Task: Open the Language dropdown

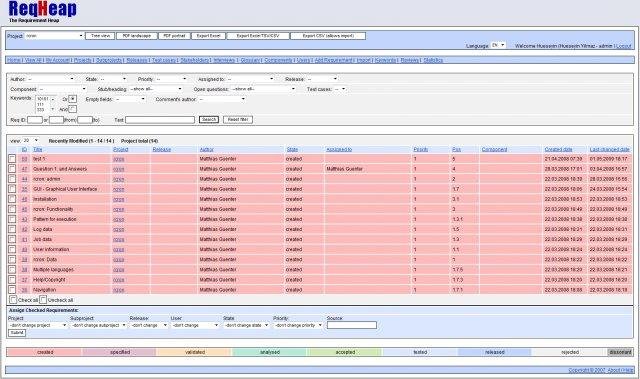Action: point(498,45)
